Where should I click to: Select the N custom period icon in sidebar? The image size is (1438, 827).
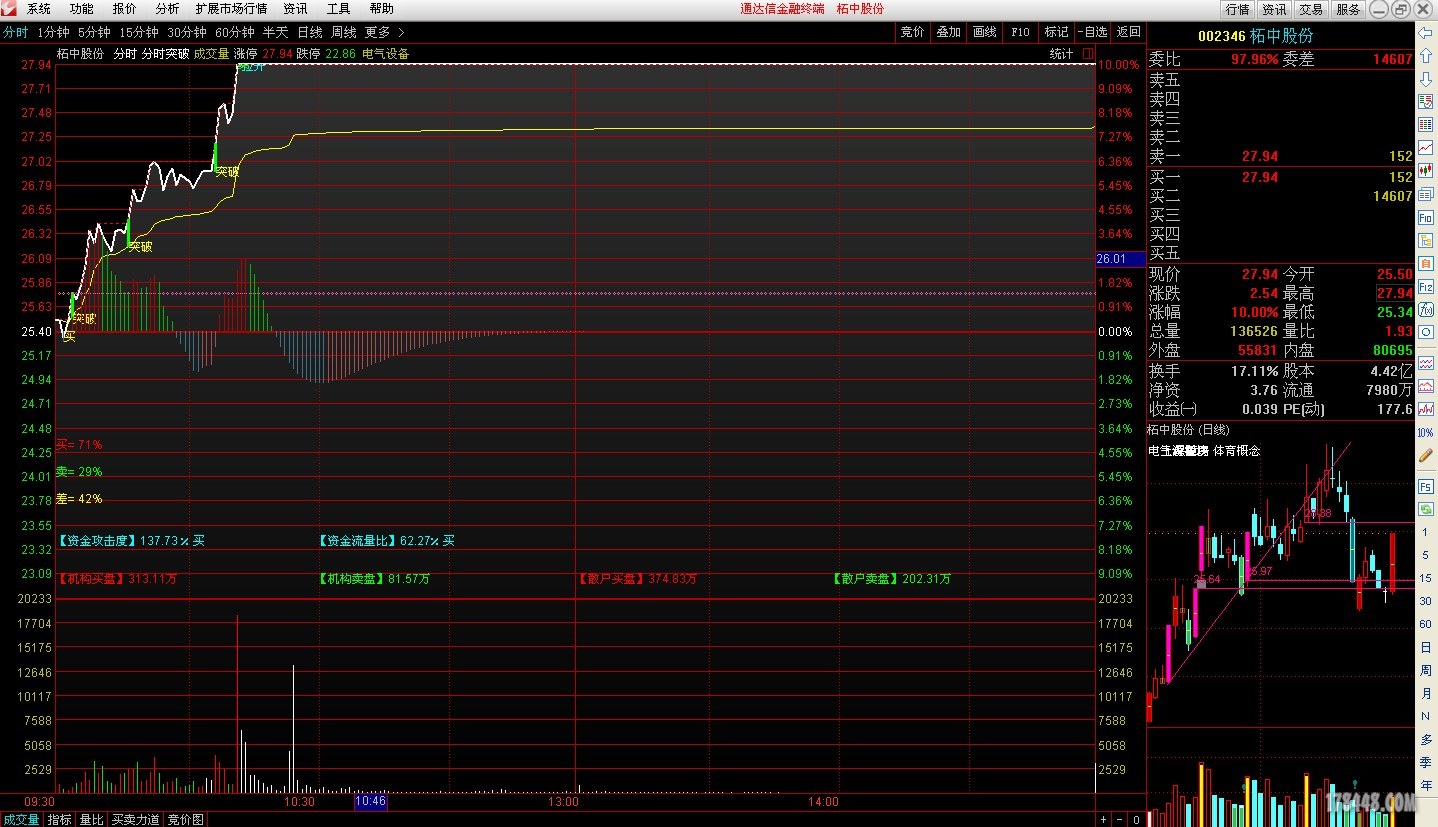click(1425, 716)
